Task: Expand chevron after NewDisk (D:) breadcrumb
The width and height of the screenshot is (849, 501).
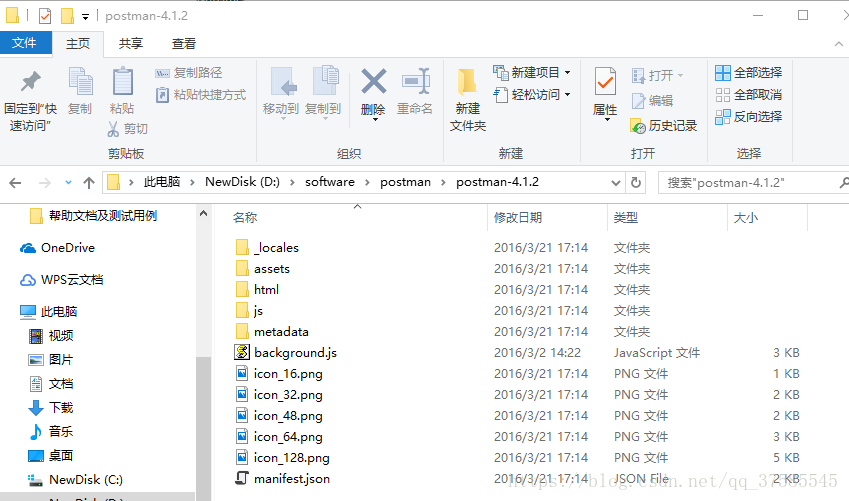Action: (292, 183)
